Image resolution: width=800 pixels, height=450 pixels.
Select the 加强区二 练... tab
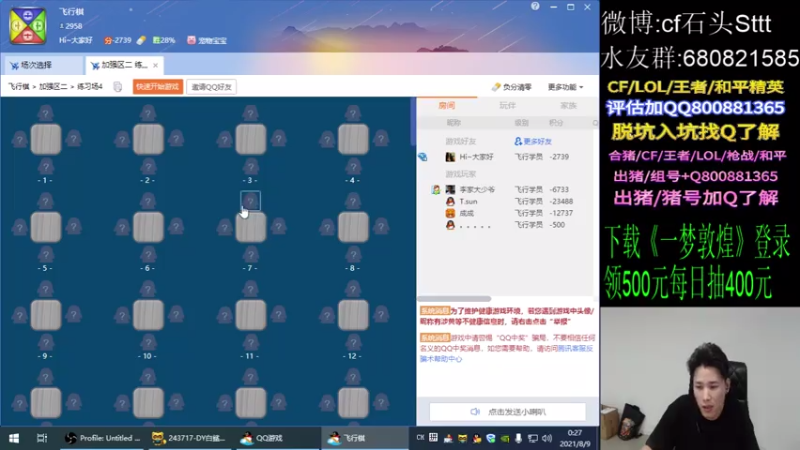pos(122,65)
